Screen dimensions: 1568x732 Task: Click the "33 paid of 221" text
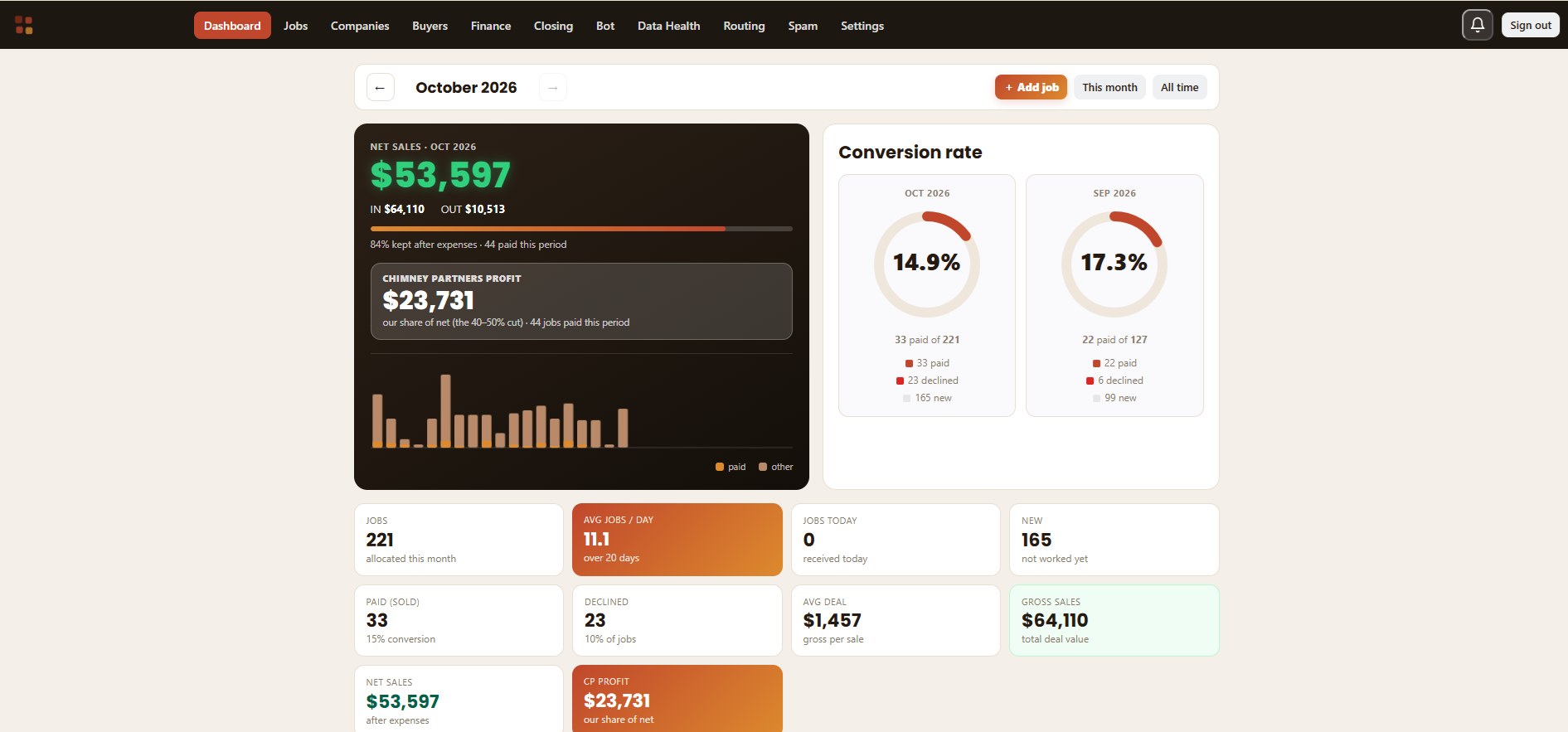coord(927,340)
